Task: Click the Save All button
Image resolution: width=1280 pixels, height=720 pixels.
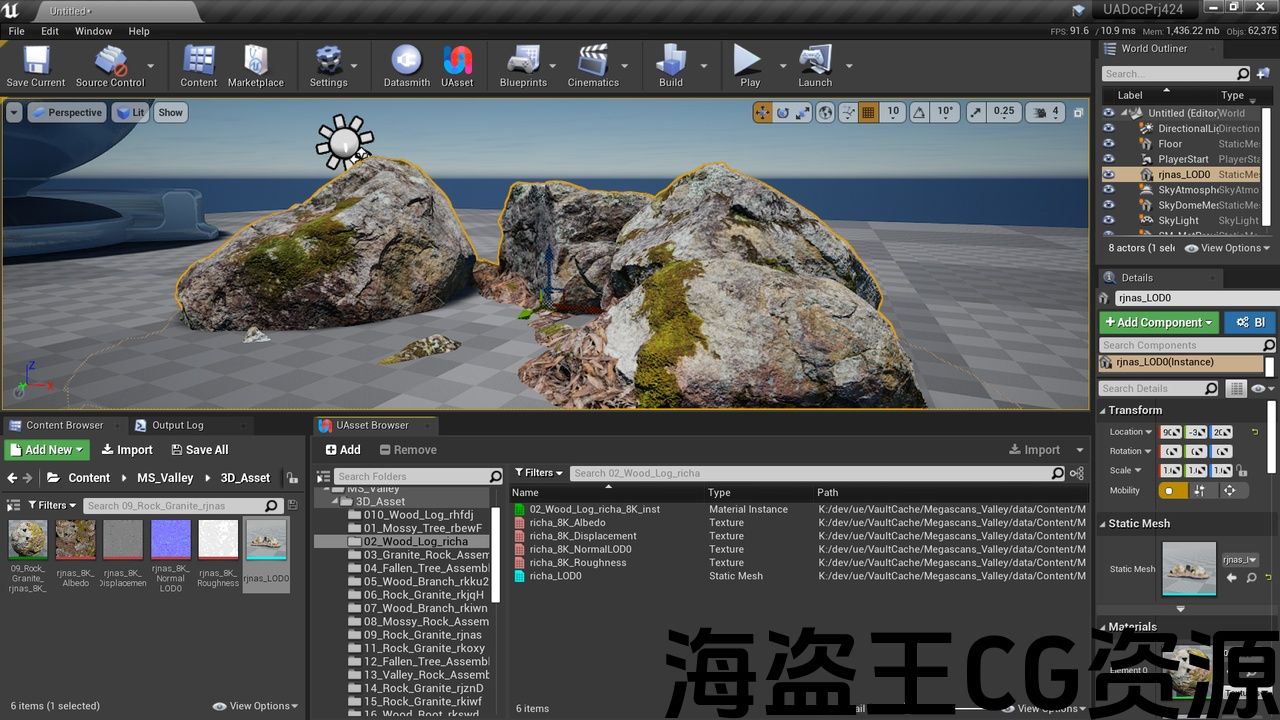Action: (x=199, y=450)
